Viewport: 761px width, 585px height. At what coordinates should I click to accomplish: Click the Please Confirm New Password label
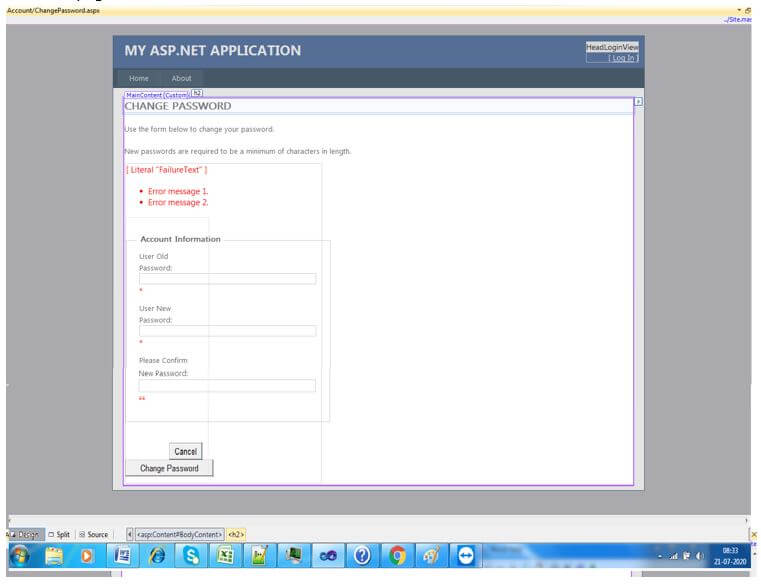pyautogui.click(x=164, y=367)
